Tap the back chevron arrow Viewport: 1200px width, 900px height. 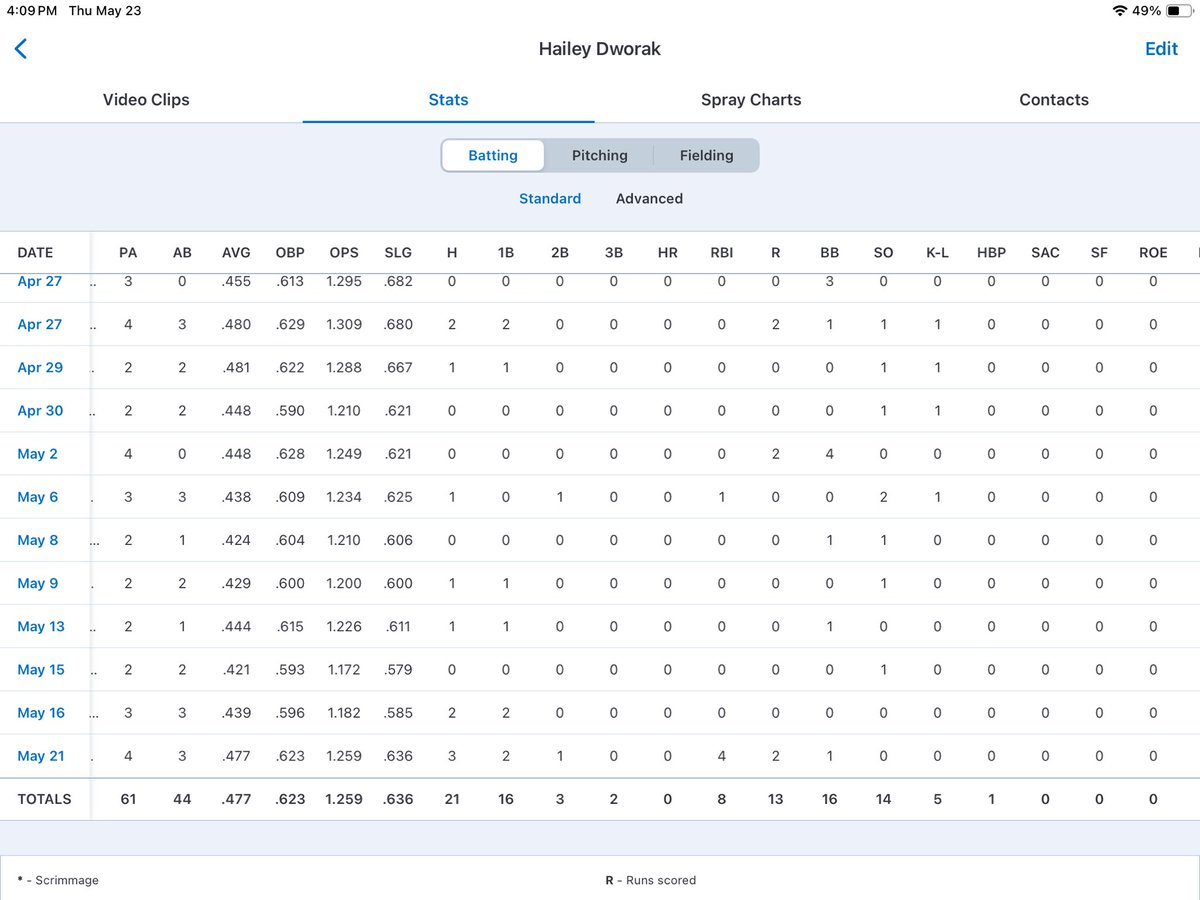click(21, 49)
